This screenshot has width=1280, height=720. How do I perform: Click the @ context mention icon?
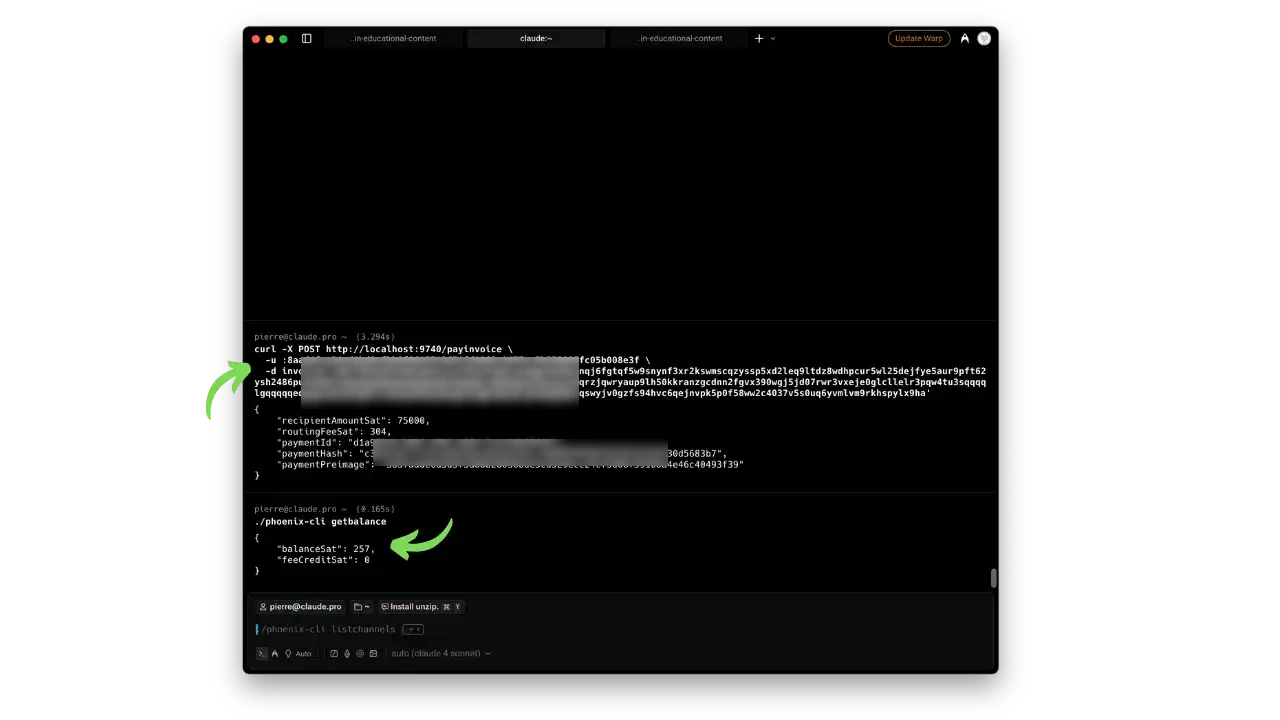(x=360, y=653)
